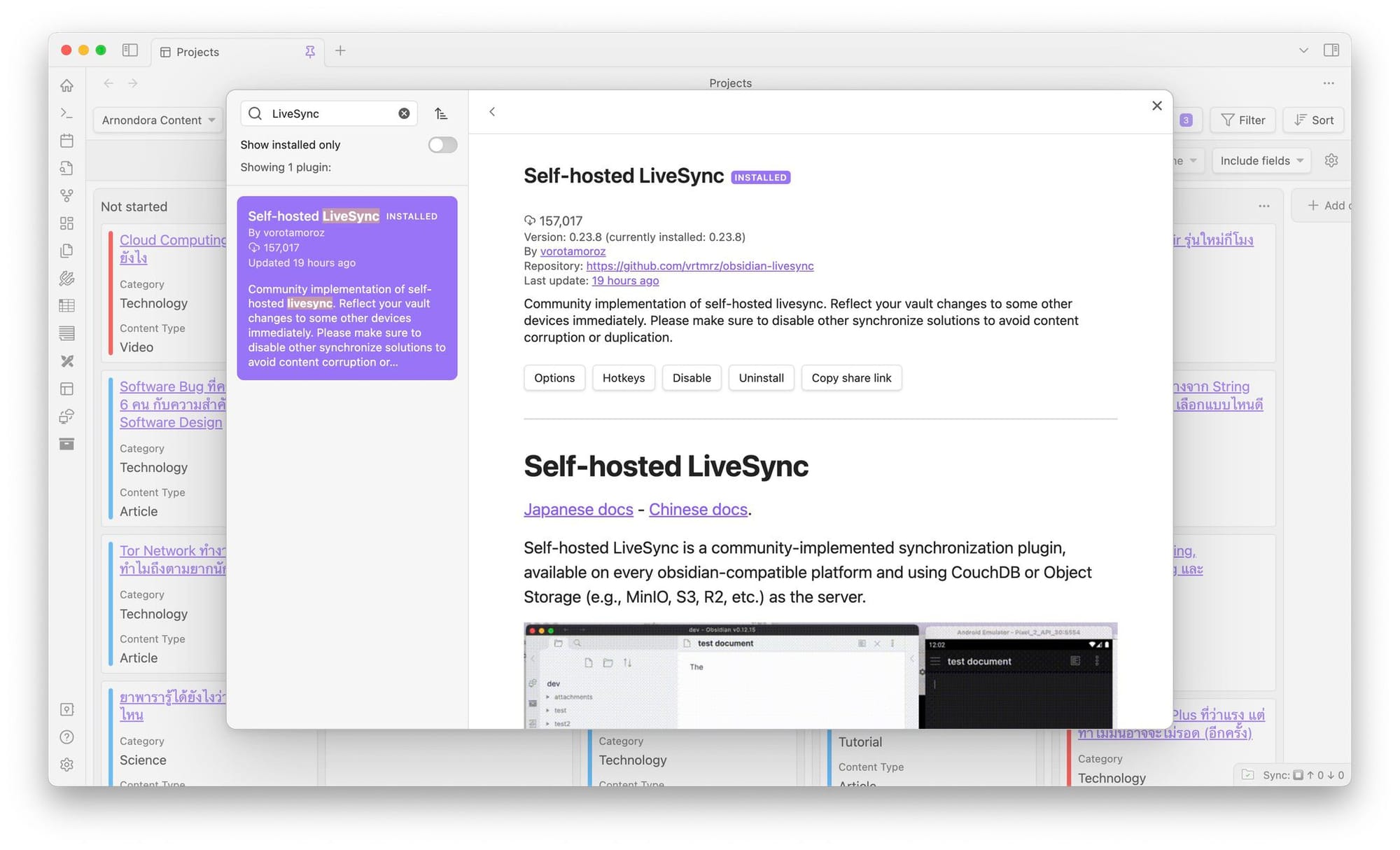Click the Uninstall button
Viewport: 1400px width, 850px height.
(x=761, y=378)
